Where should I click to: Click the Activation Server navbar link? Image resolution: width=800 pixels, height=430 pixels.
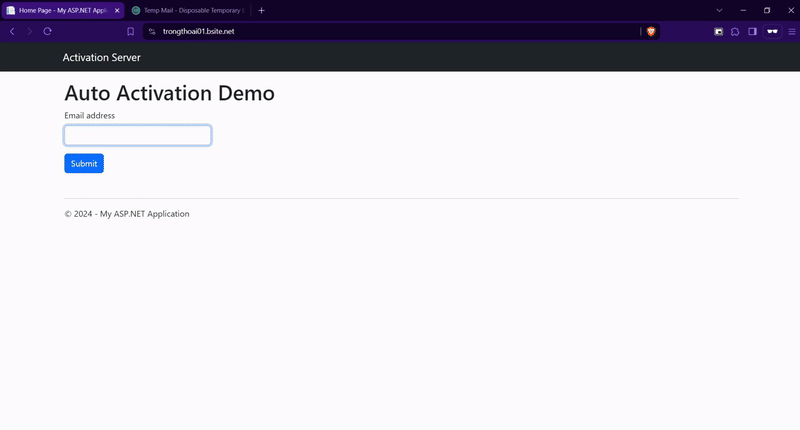click(x=101, y=57)
